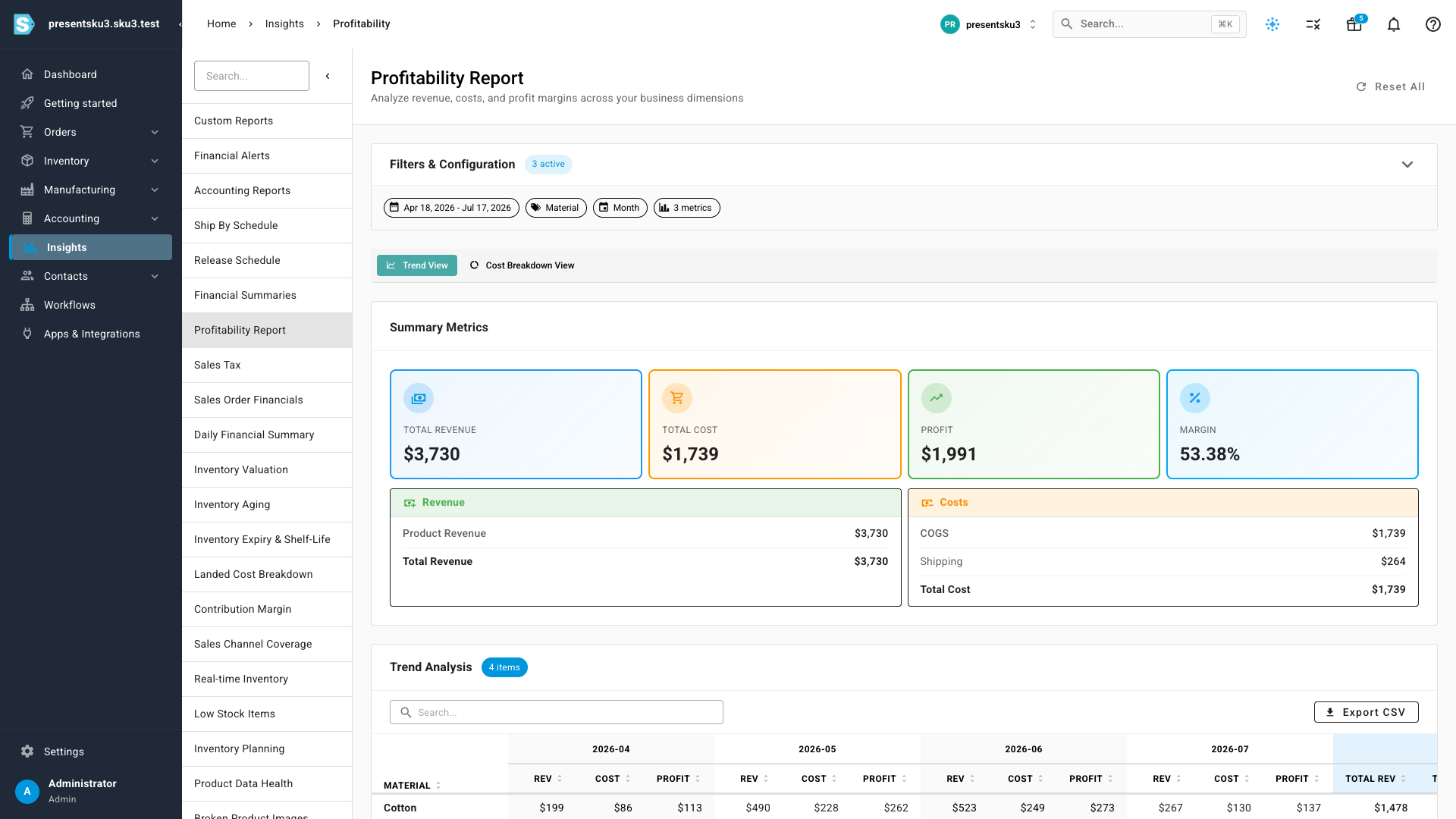This screenshot has width=1456, height=819.
Task: Open the gift box with badge 5
Action: 1354,24
